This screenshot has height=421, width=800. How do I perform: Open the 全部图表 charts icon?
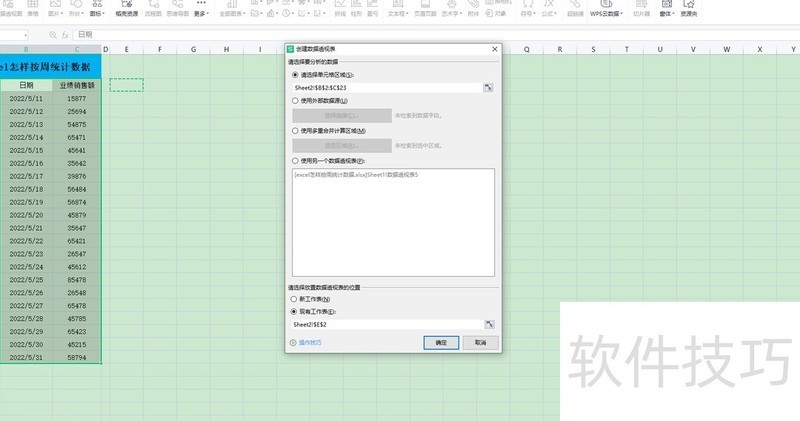pyautogui.click(x=230, y=12)
